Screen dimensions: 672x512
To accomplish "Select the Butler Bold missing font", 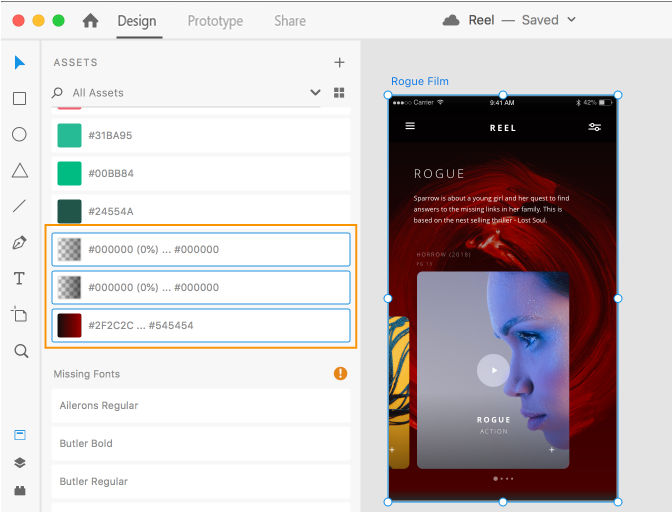I will click(x=201, y=443).
